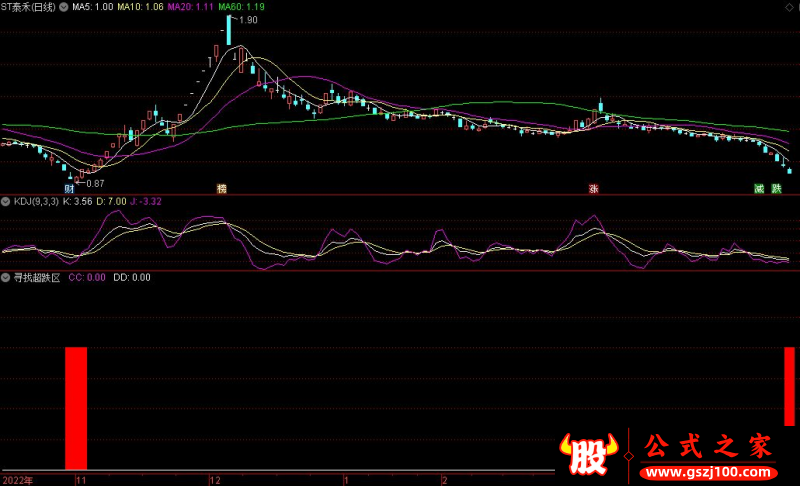Click the 1.90 high price label
Image resolution: width=800 pixels, height=486 pixels.
[x=247, y=20]
